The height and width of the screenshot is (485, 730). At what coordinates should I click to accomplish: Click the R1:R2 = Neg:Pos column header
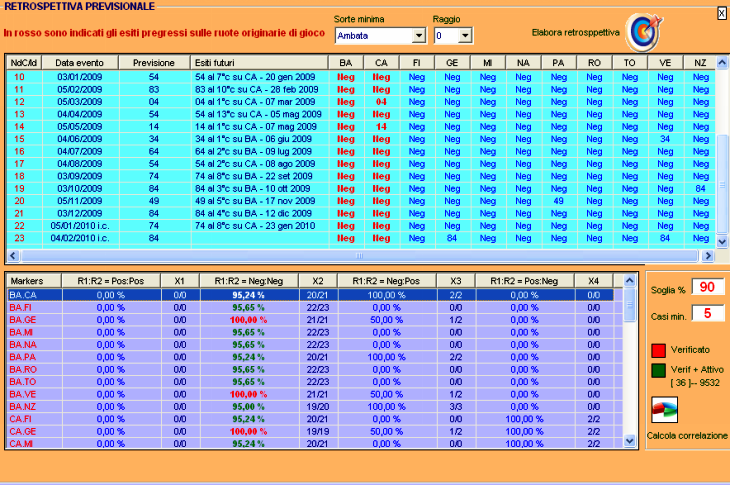[x=386, y=281]
